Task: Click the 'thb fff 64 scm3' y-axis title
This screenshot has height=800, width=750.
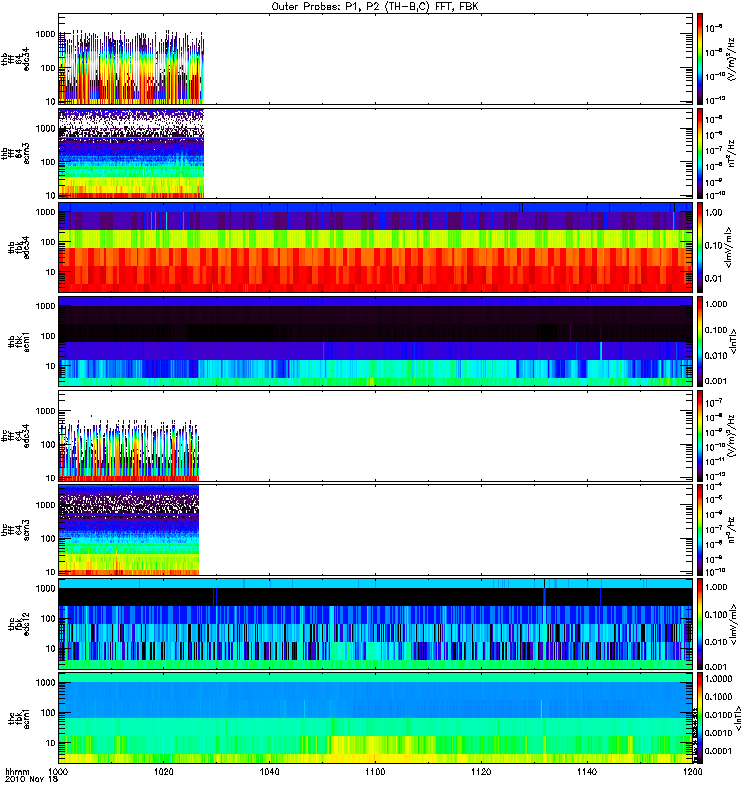Action: coord(15,153)
